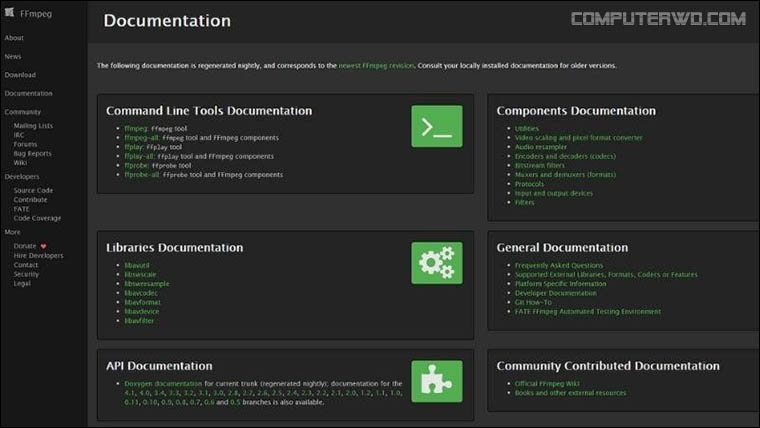Open the Bitstream filters link
Screen dimensions: 760x428
[539, 165]
